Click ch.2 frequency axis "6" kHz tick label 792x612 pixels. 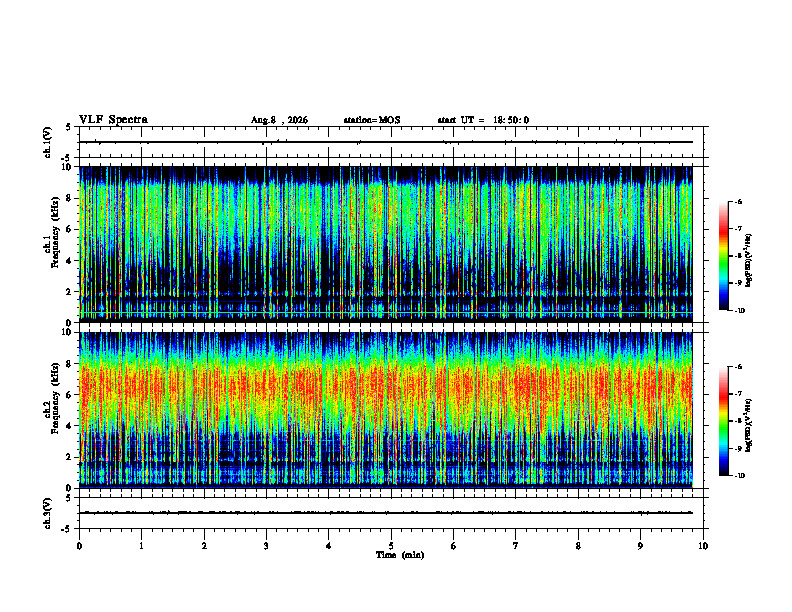point(68,395)
